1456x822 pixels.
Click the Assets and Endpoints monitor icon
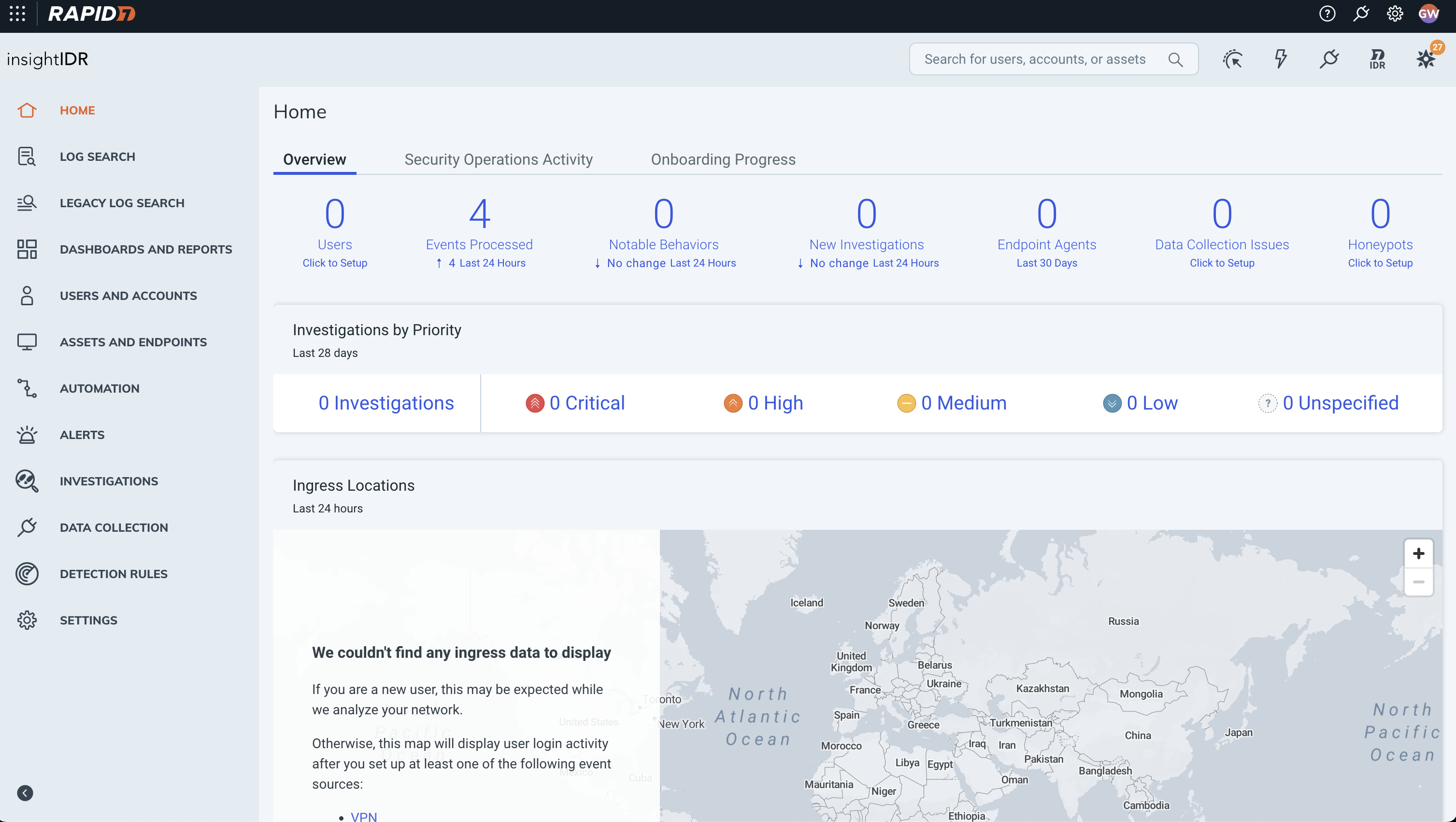click(27, 342)
